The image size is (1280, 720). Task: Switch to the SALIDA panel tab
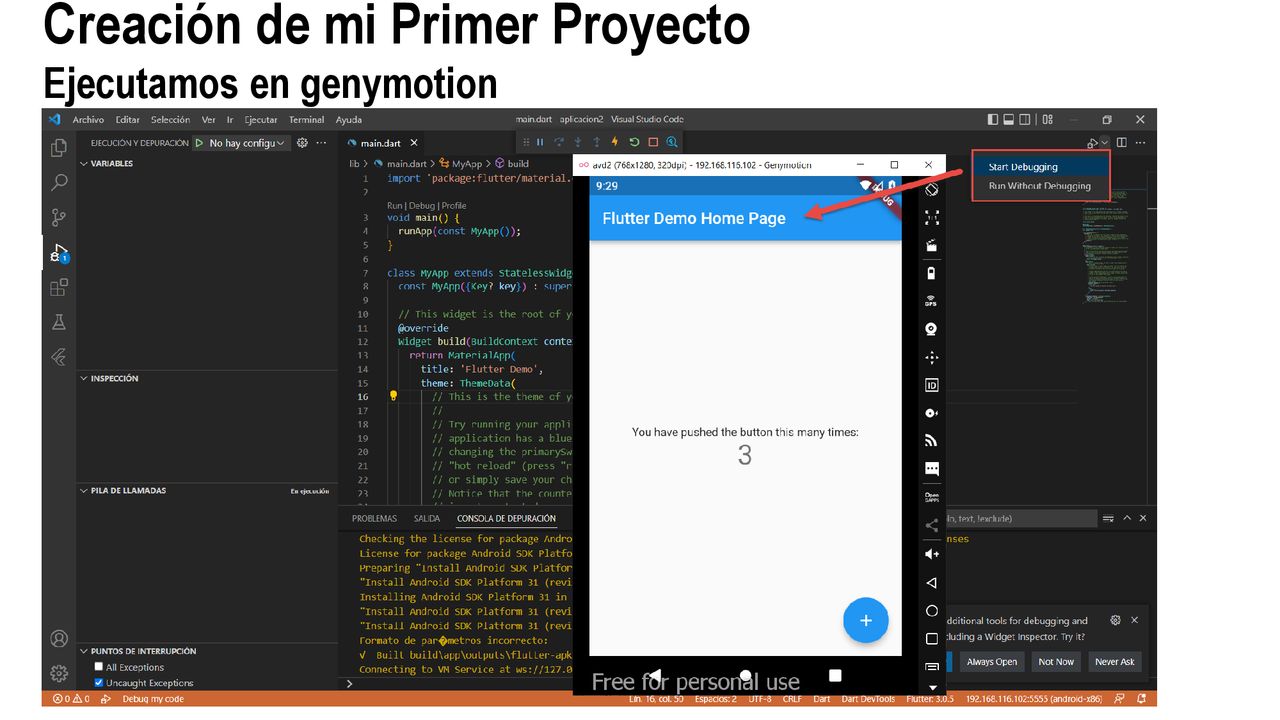(x=427, y=518)
